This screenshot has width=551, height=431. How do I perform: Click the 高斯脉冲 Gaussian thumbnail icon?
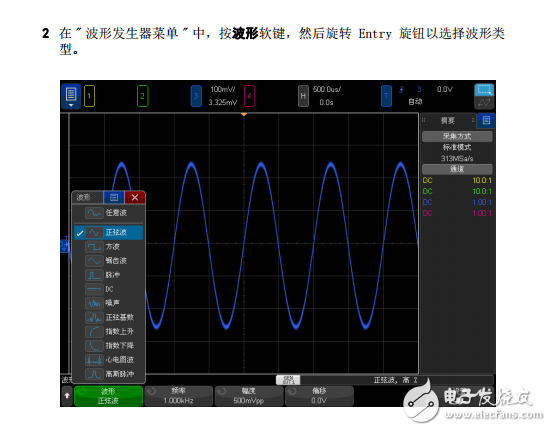point(94,374)
